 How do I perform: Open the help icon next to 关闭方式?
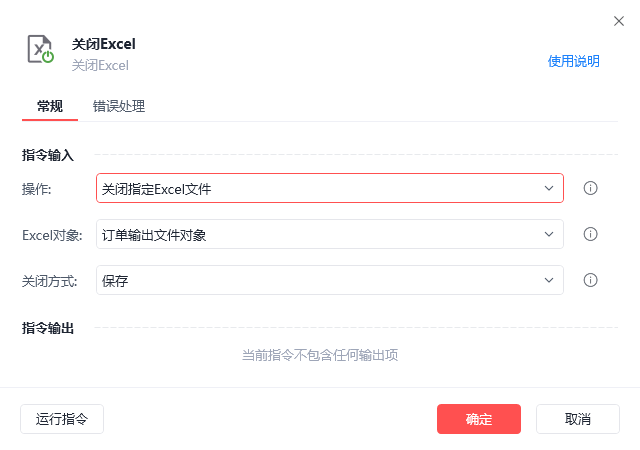click(x=590, y=280)
